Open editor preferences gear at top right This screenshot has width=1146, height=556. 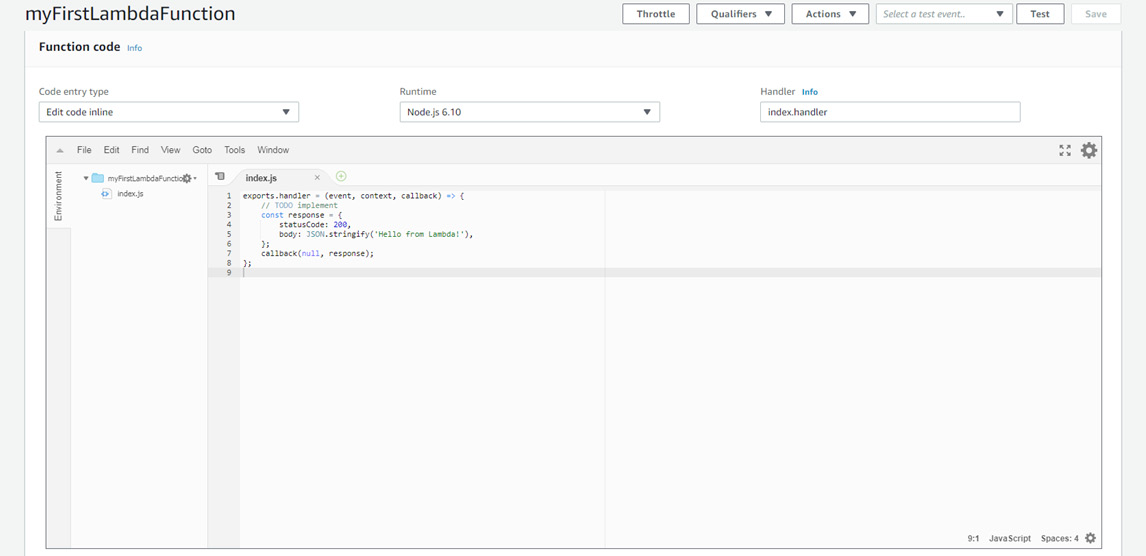pyautogui.click(x=1089, y=150)
